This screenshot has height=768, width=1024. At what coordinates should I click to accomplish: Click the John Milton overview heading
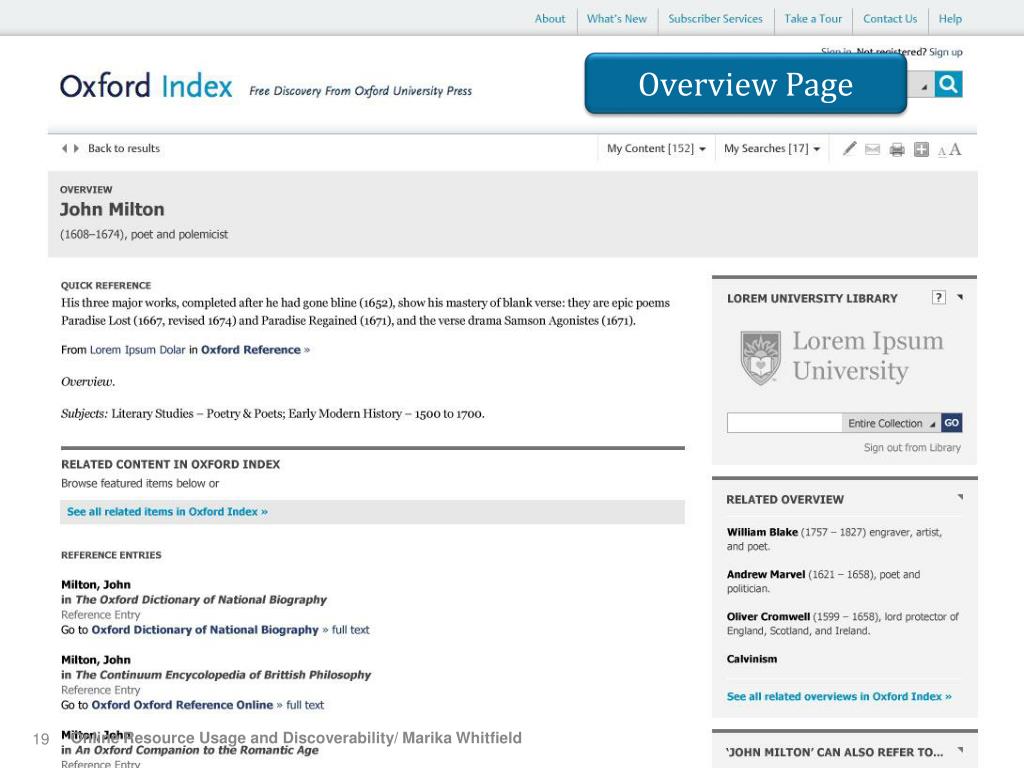(x=112, y=210)
